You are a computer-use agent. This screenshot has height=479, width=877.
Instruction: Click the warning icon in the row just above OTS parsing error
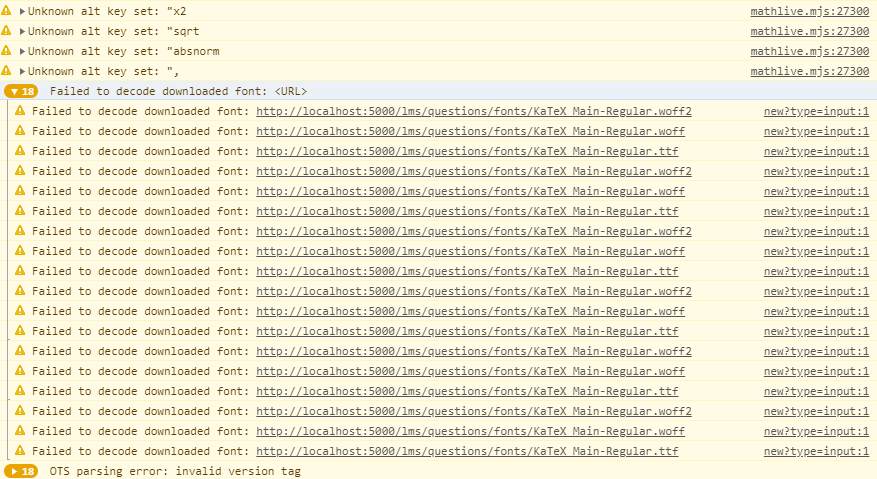(20, 450)
